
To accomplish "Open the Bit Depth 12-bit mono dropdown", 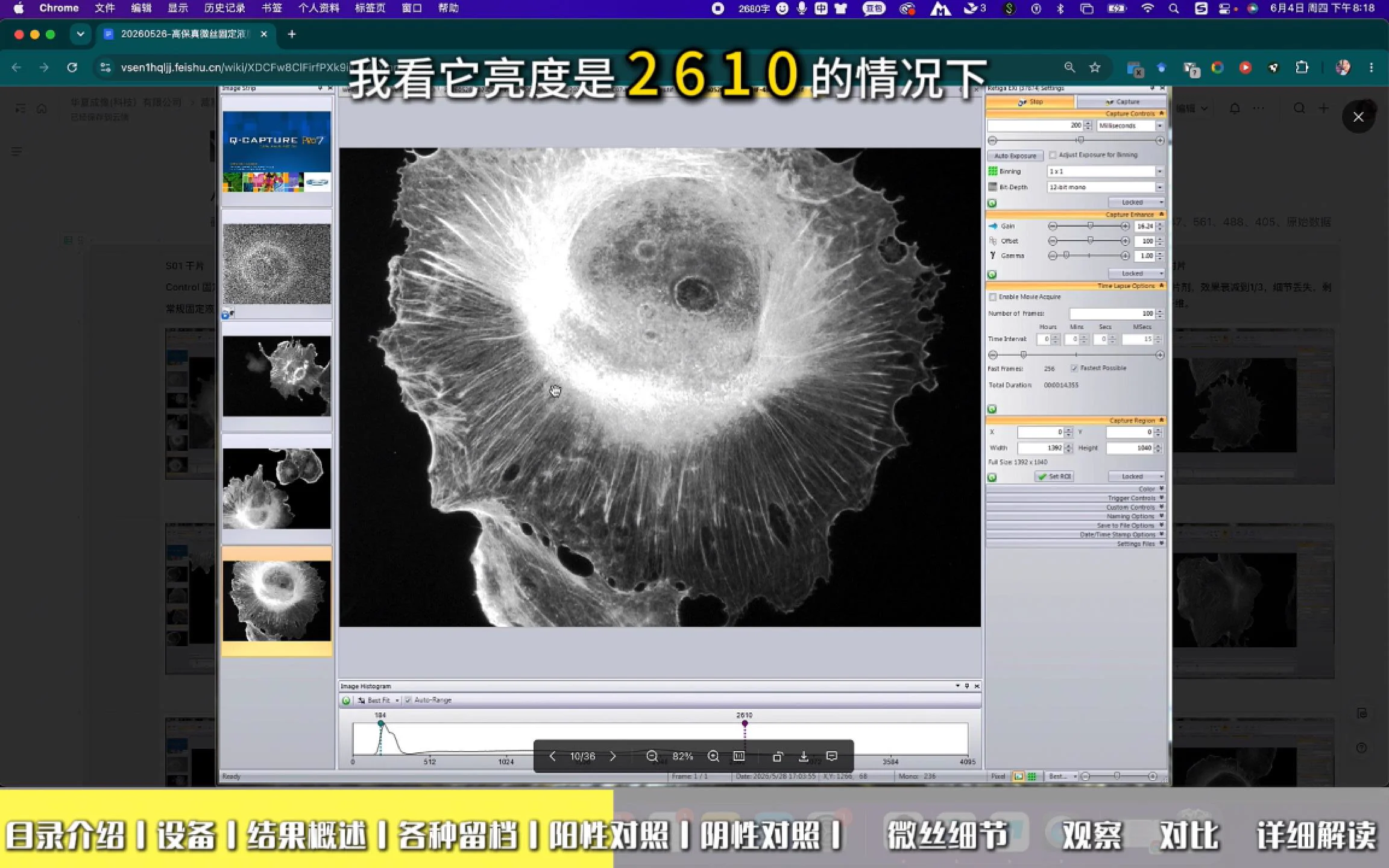I will coord(1105,187).
